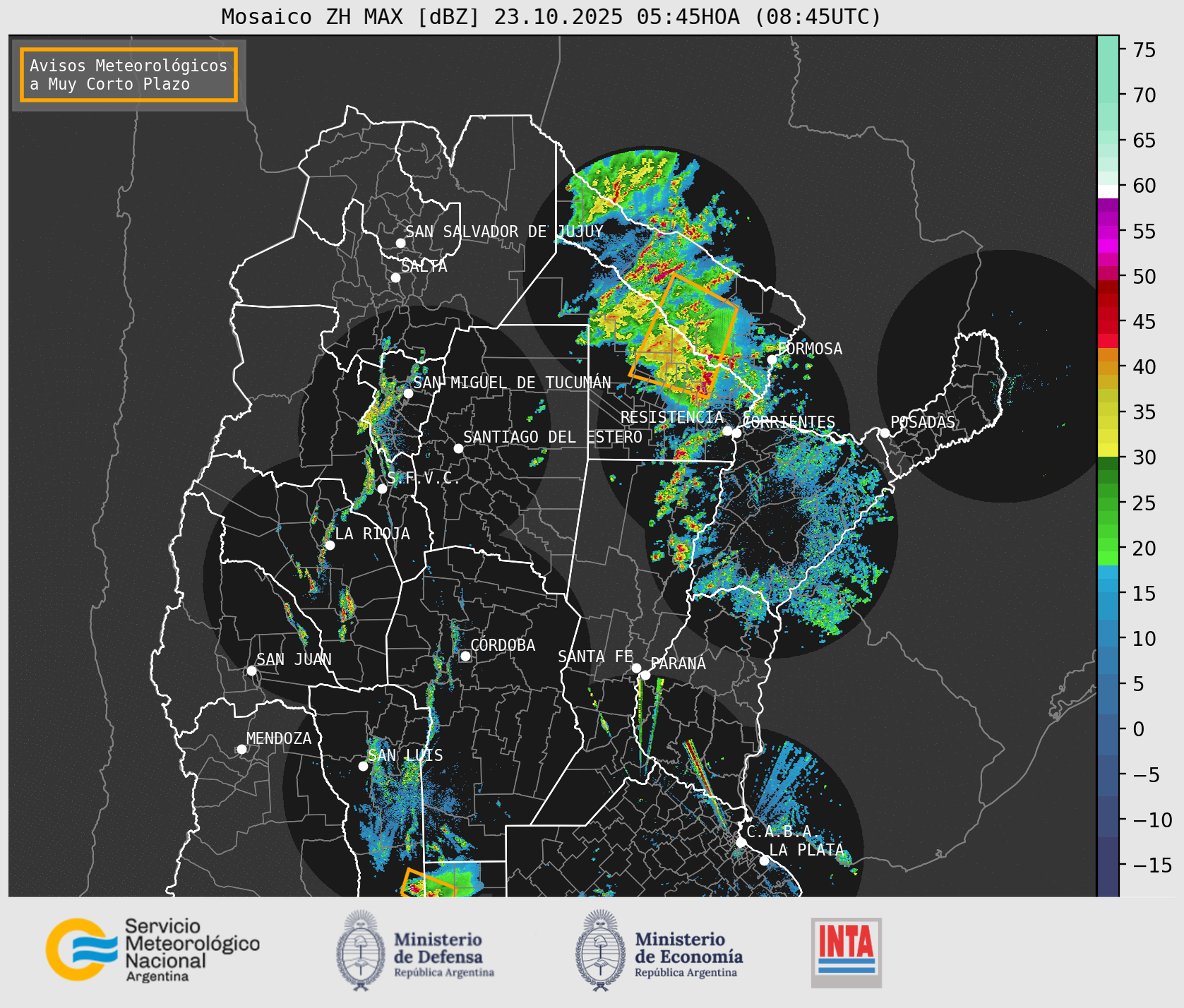Viewport: 1184px width, 1008px height.
Task: Click the Salta city marker dot
Action: (x=395, y=277)
